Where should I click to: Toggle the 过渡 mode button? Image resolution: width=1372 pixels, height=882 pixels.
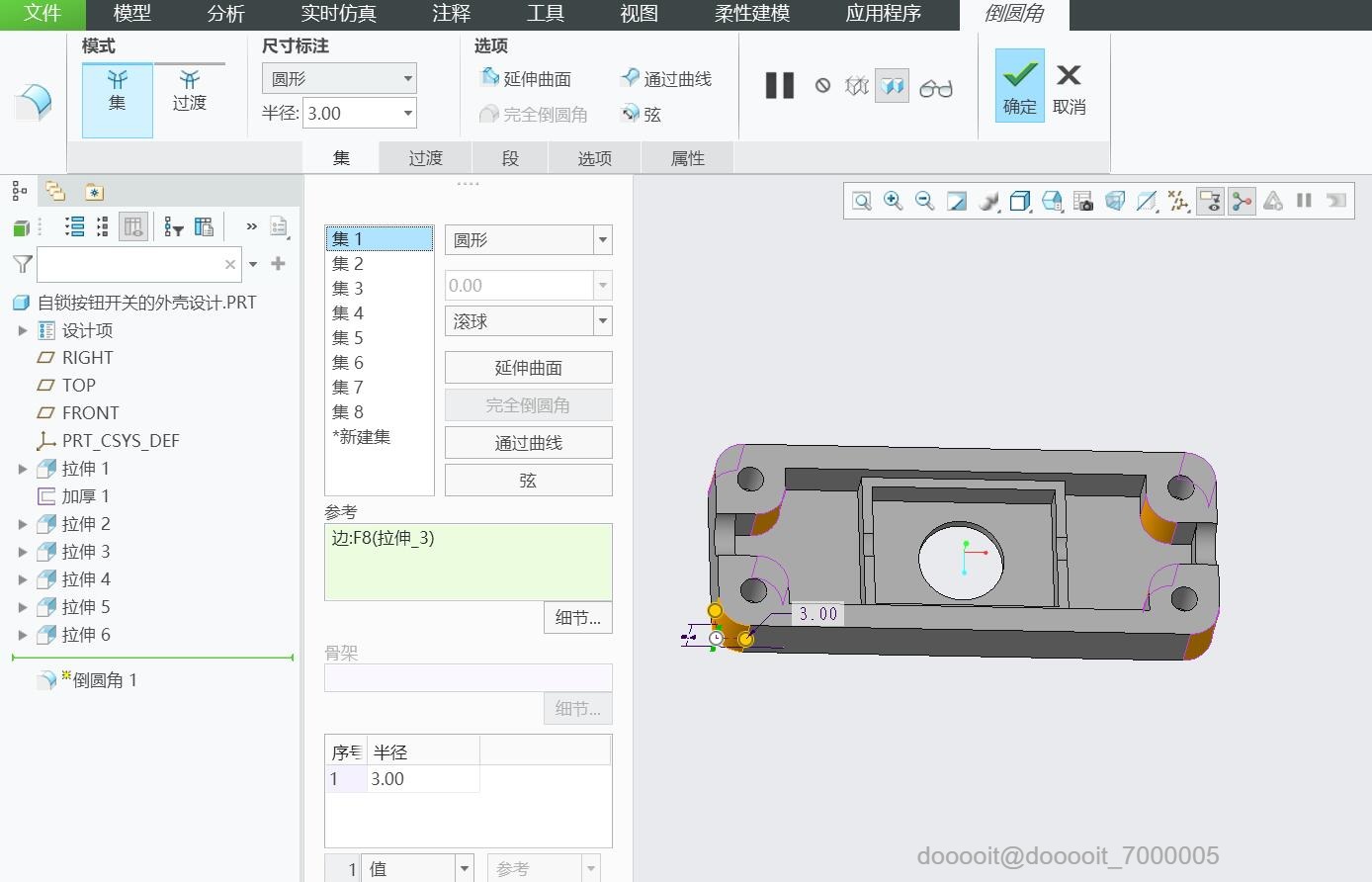click(189, 99)
